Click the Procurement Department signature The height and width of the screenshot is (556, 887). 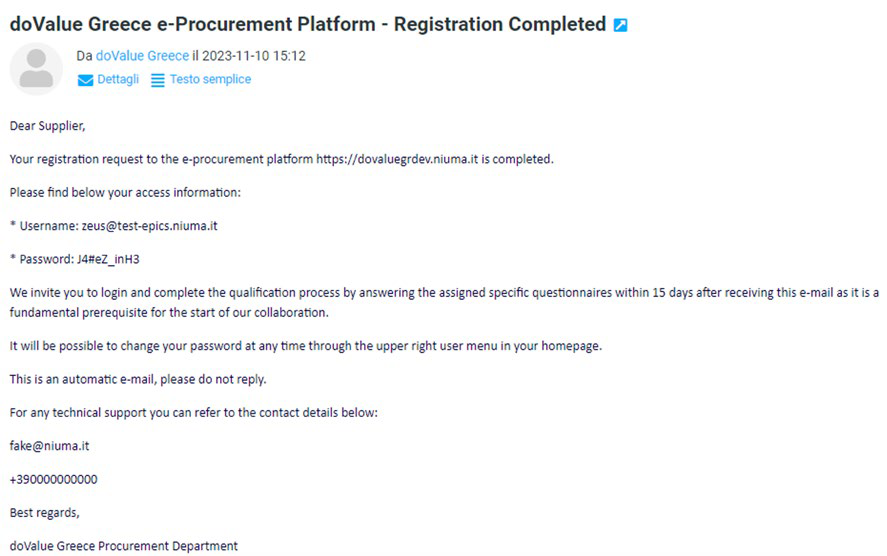tap(124, 546)
